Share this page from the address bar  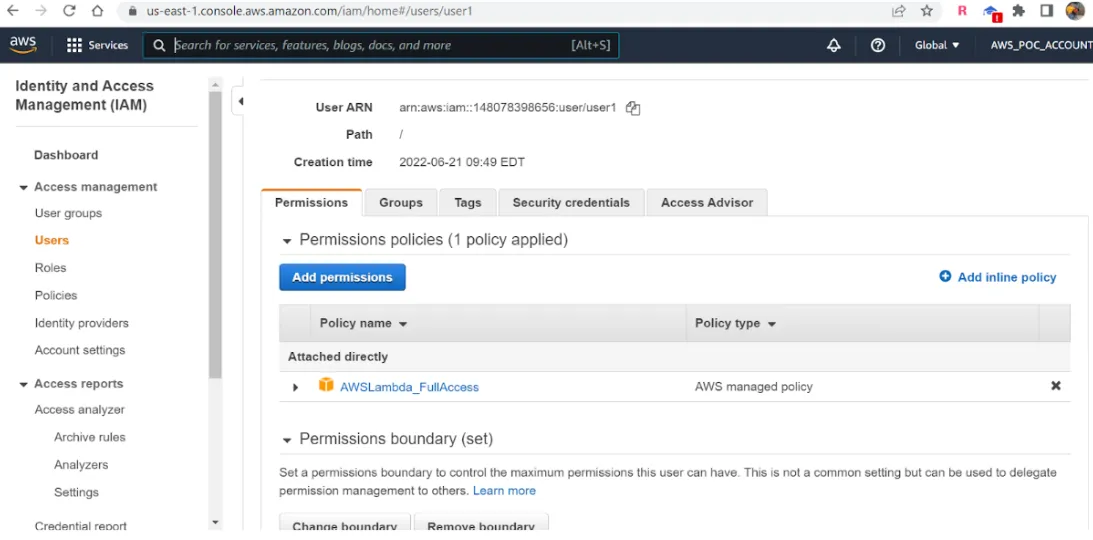(x=899, y=10)
